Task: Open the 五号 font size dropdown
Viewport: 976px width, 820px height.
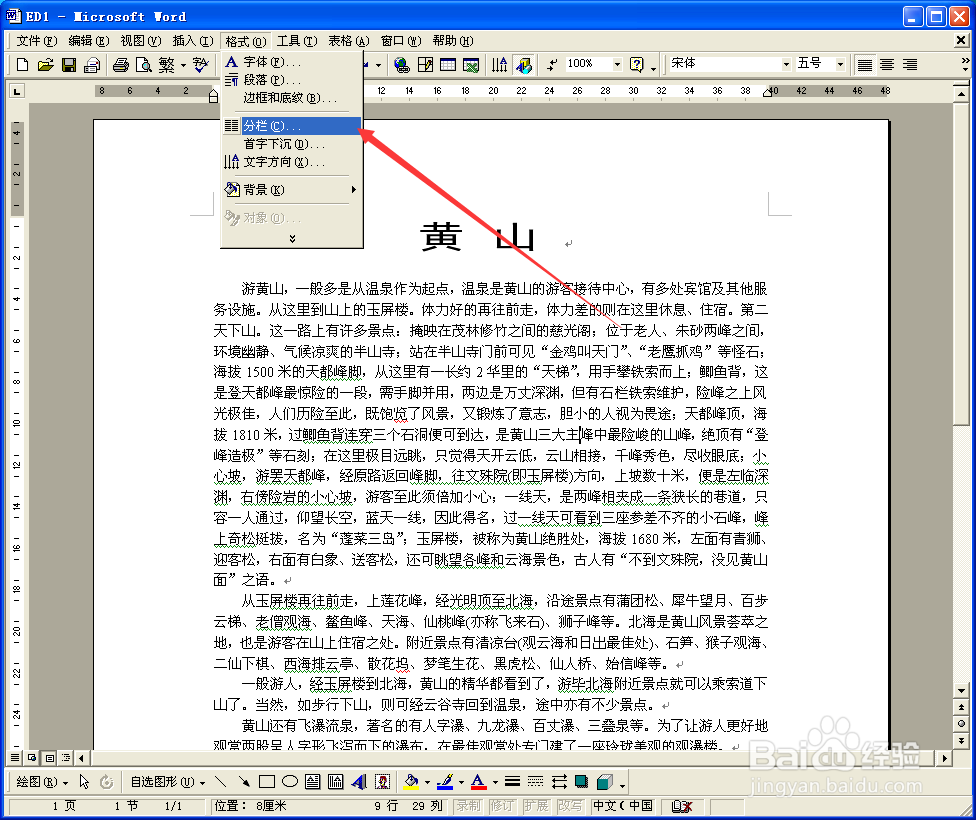Action: point(838,63)
